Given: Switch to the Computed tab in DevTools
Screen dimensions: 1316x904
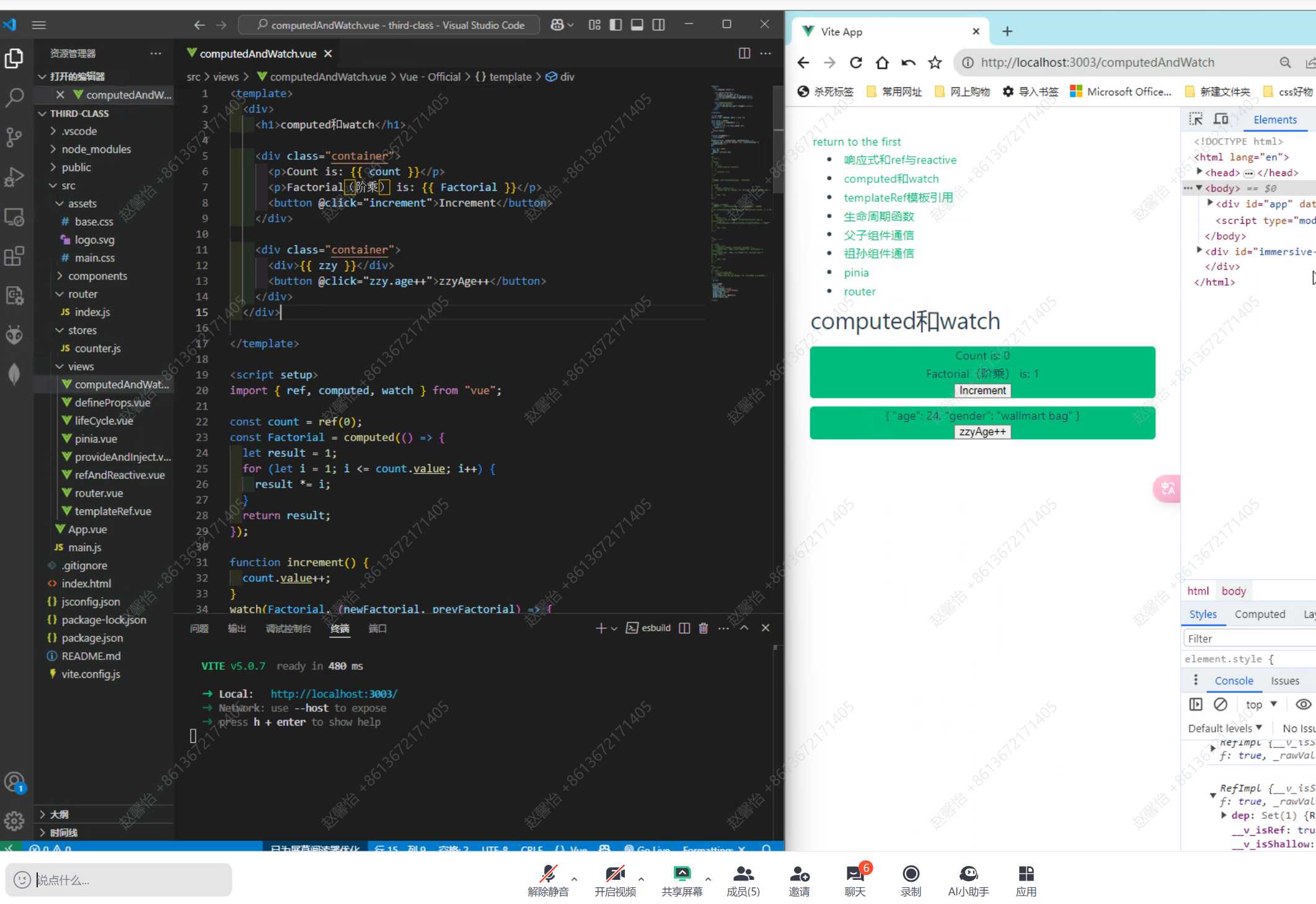Looking at the screenshot, I should (x=1260, y=614).
